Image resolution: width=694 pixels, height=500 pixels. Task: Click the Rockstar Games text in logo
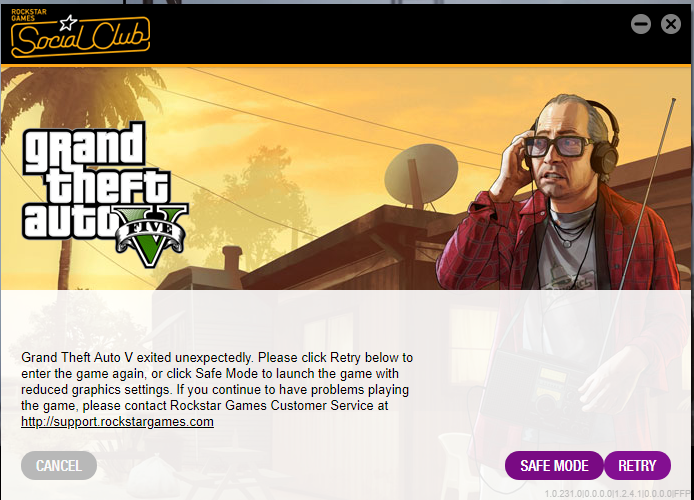29,15
